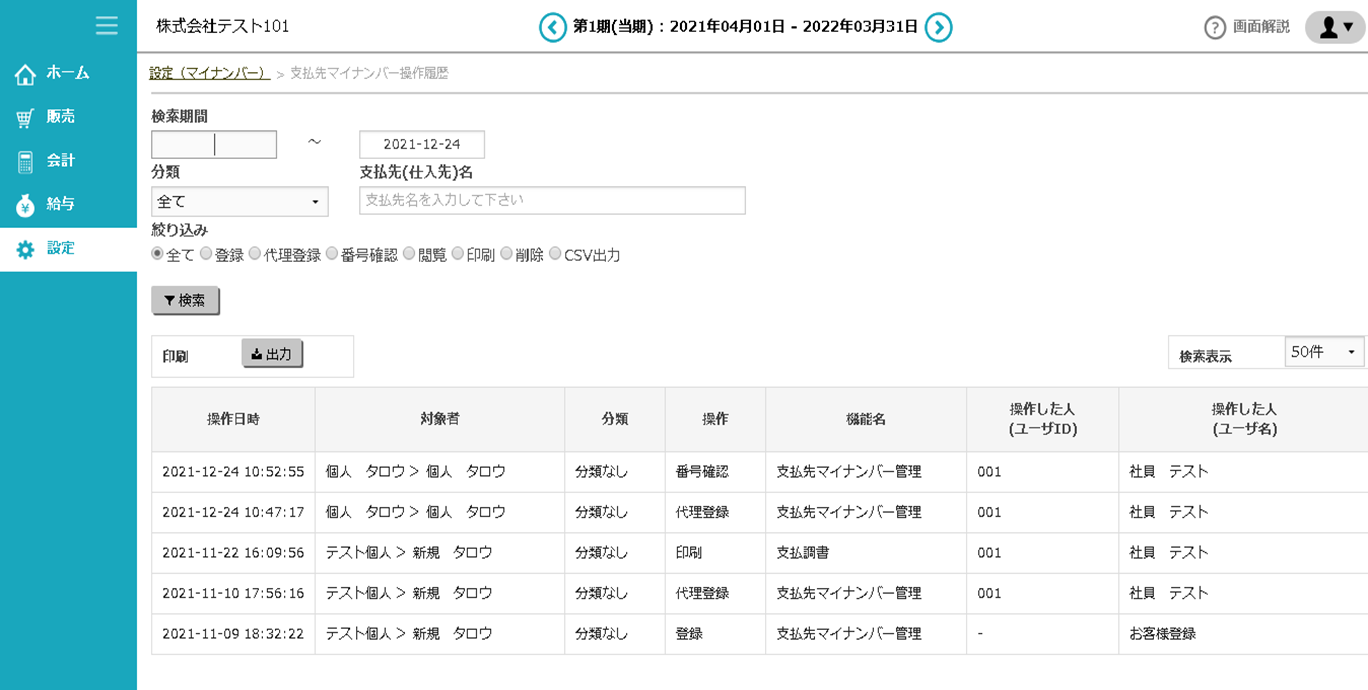Click the 出力 print output button
Image resolution: width=1368 pixels, height=690 pixels.
point(272,351)
